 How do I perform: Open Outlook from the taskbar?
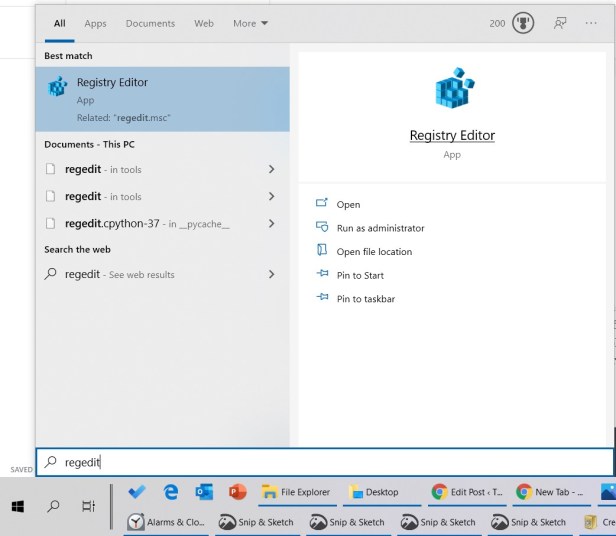(x=204, y=492)
